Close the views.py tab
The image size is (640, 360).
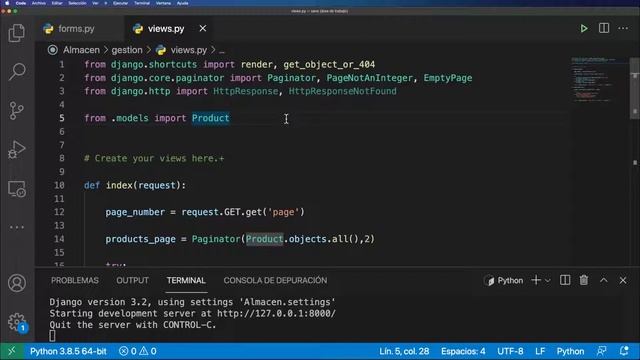(203, 29)
